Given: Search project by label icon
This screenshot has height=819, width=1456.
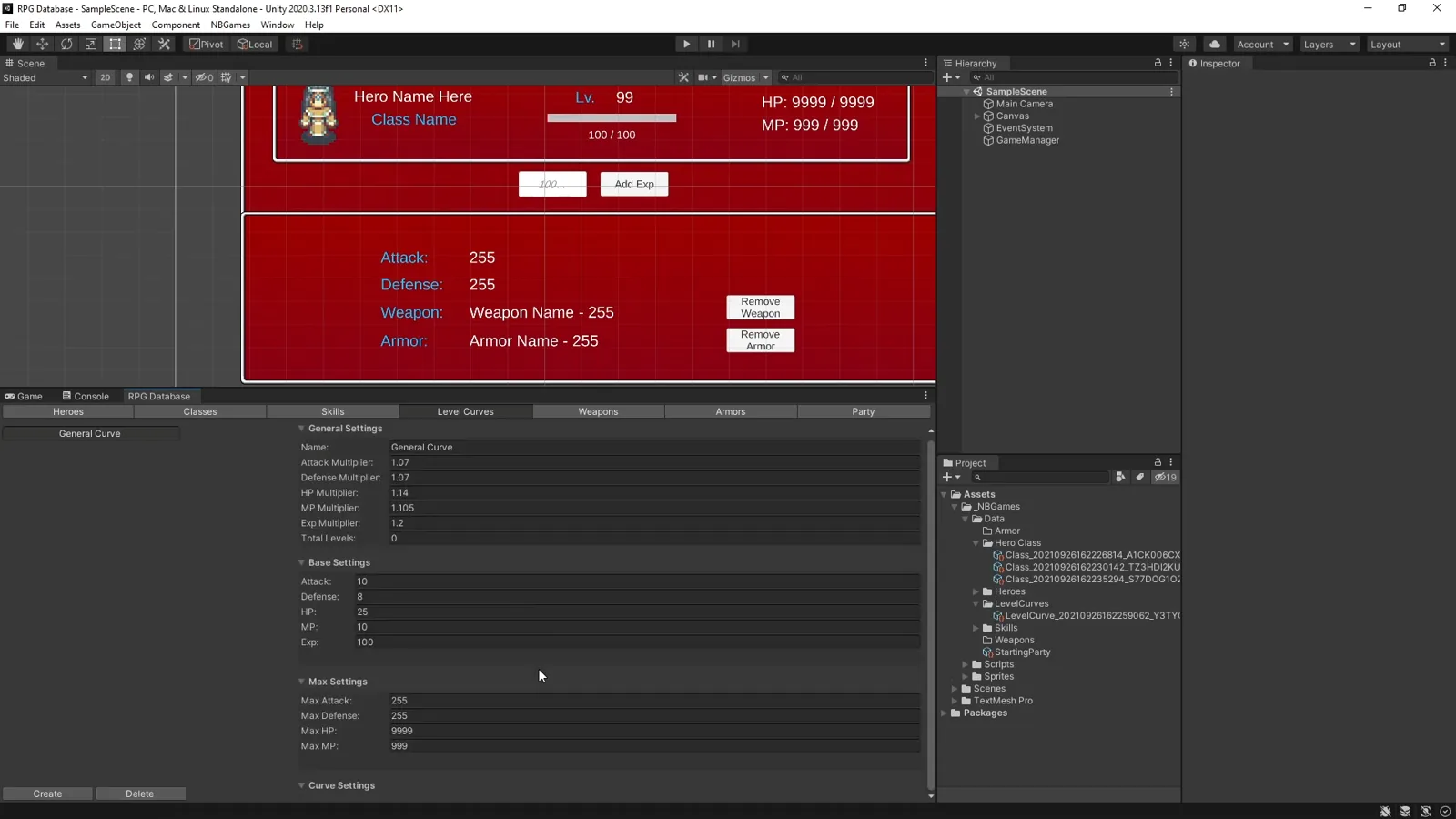Looking at the screenshot, I should (1139, 477).
